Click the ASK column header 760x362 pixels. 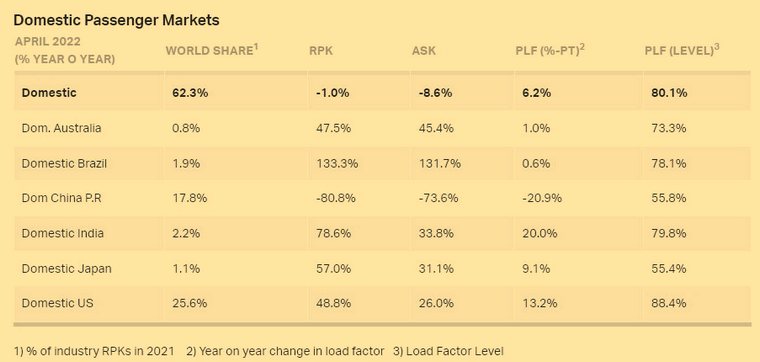[x=424, y=50]
